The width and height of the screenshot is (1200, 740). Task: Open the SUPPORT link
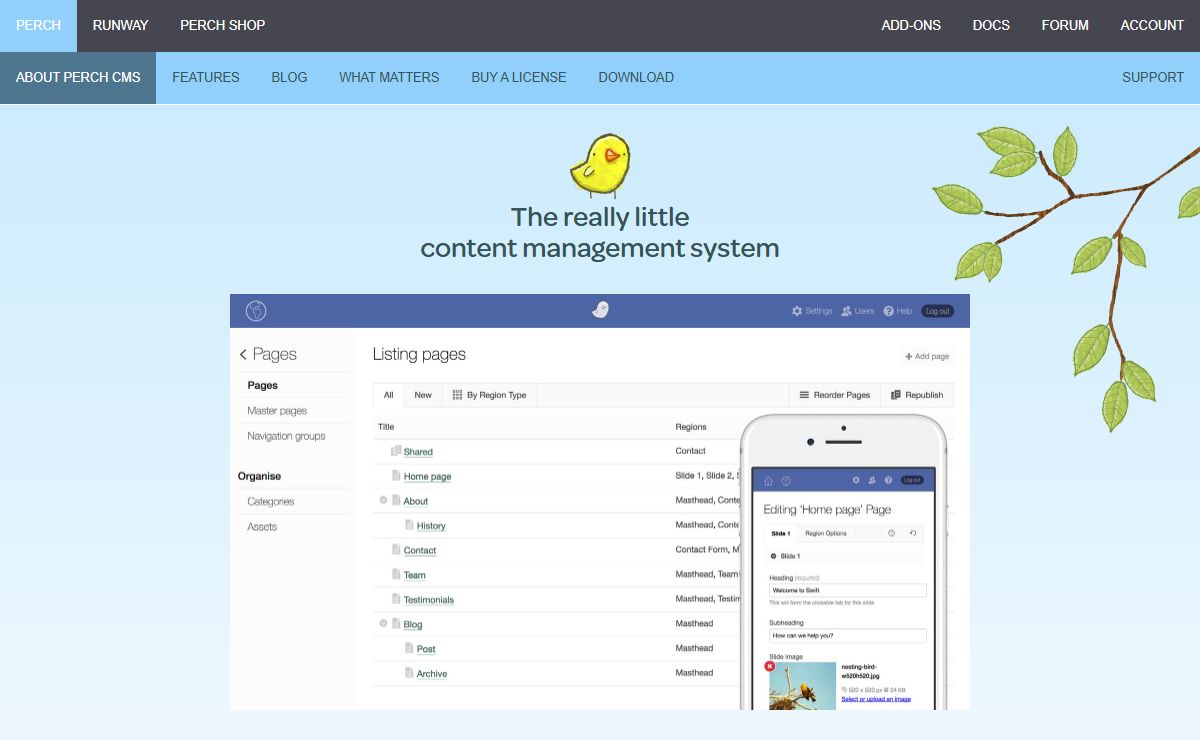(1153, 77)
